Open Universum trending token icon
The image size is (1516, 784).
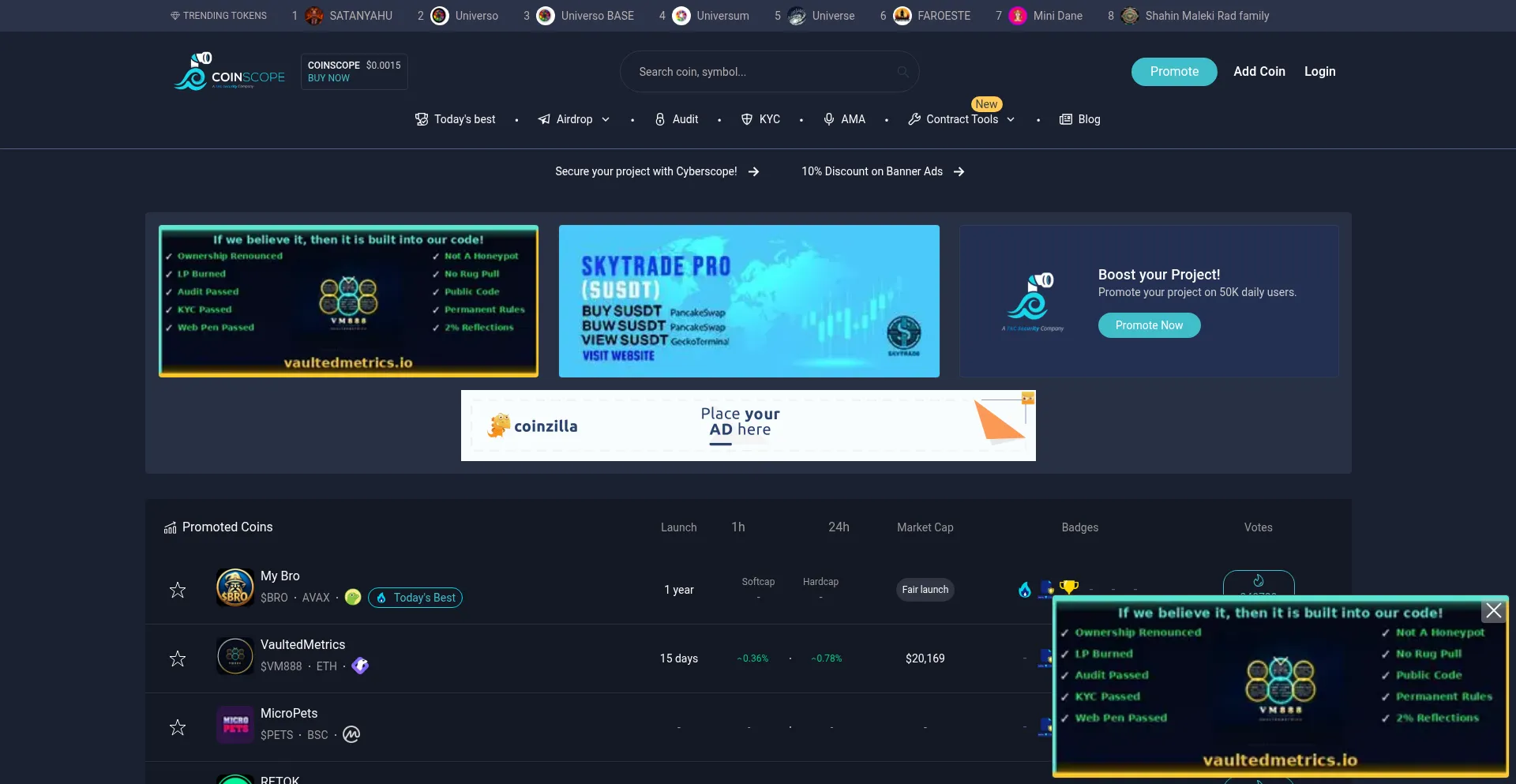click(x=681, y=16)
